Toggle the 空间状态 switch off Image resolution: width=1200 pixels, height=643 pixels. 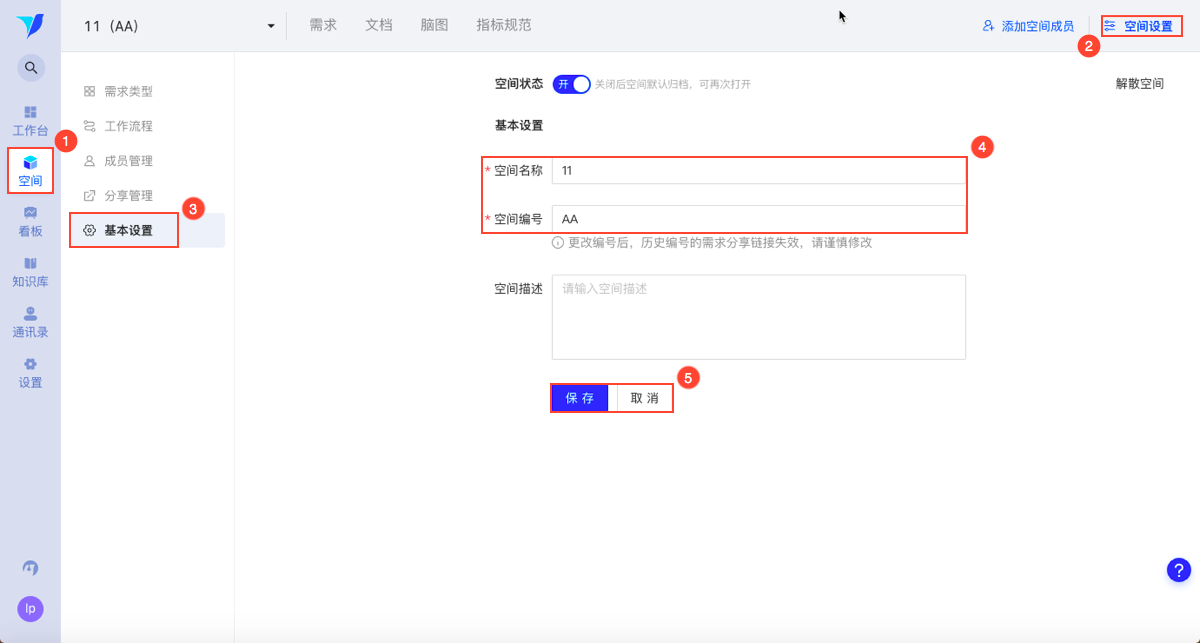572,84
